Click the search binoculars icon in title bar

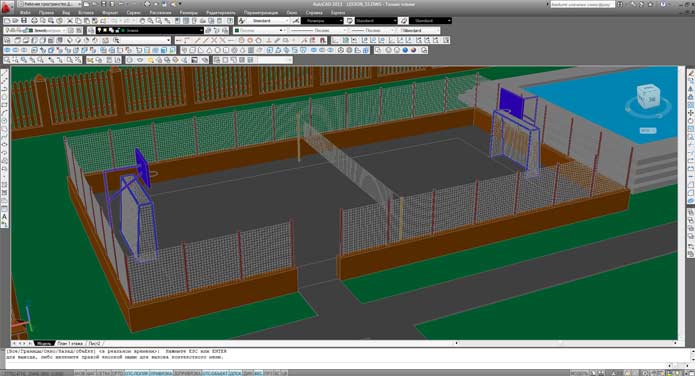pyautogui.click(x=620, y=4)
